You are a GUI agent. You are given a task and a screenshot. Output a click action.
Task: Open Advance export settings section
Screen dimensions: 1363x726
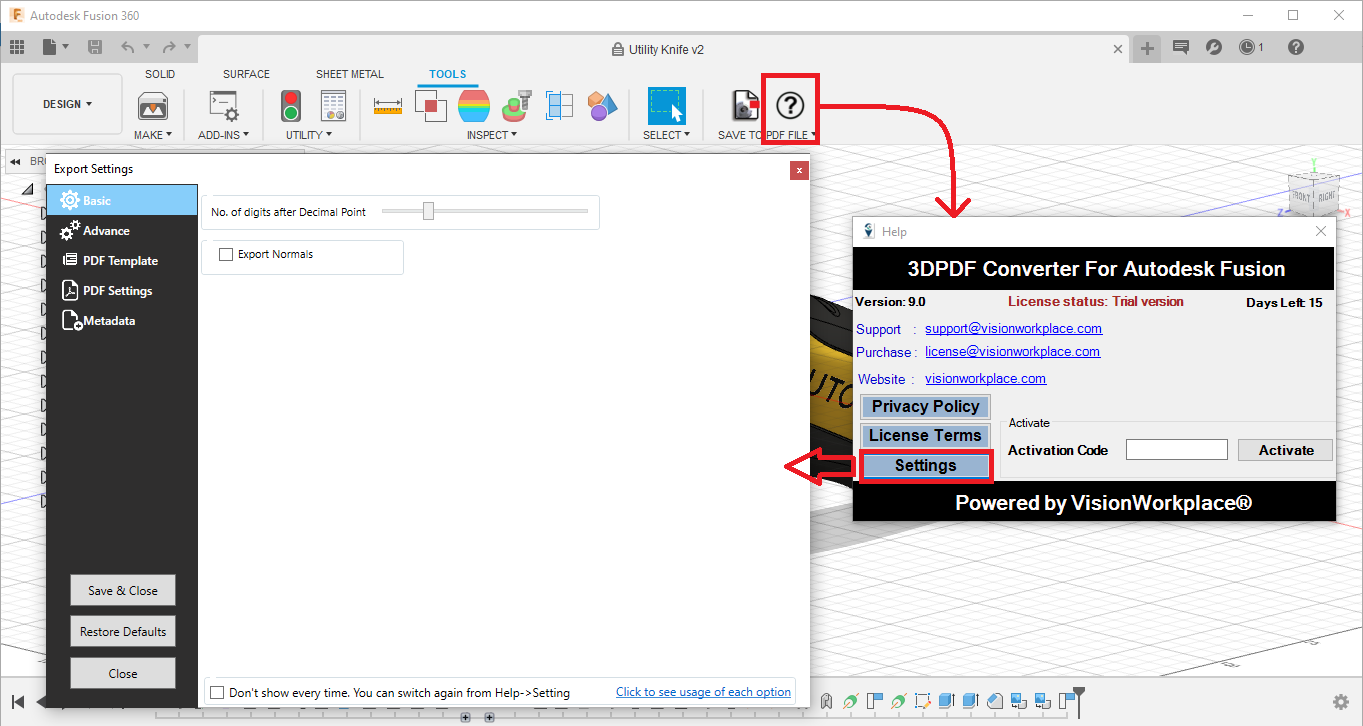pyautogui.click(x=122, y=231)
